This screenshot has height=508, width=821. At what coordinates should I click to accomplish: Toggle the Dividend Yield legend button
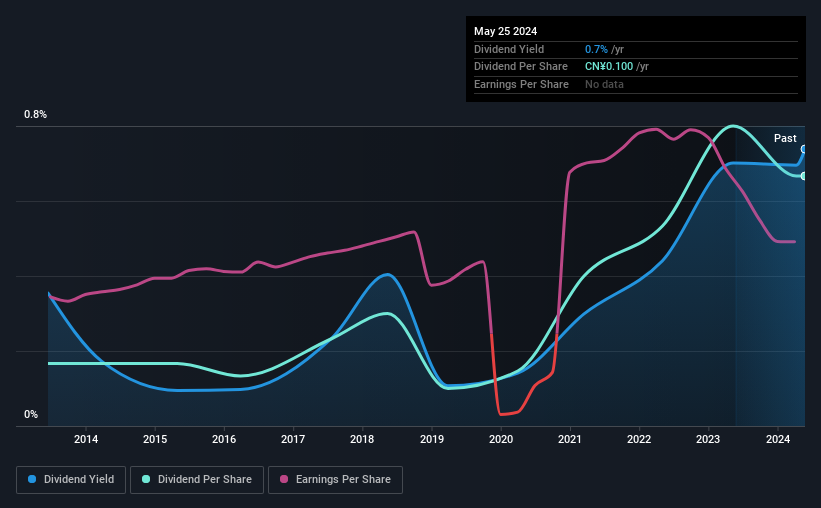[x=71, y=480]
